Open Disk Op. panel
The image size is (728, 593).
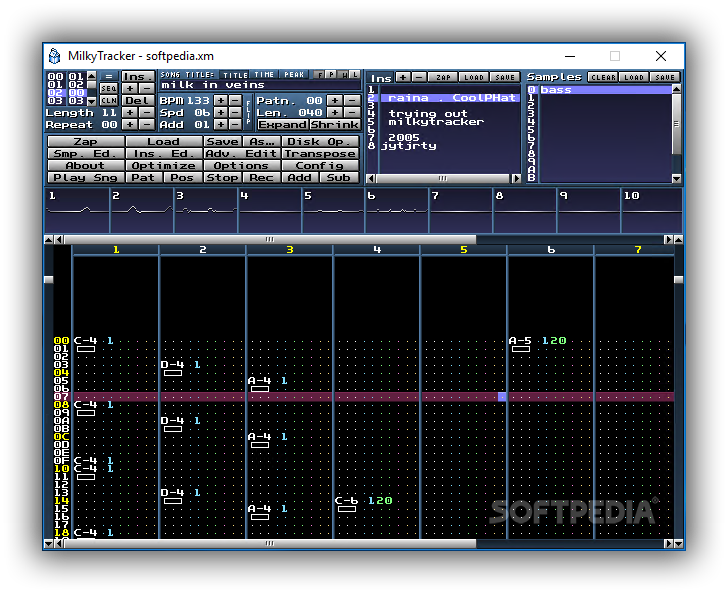[x=320, y=142]
